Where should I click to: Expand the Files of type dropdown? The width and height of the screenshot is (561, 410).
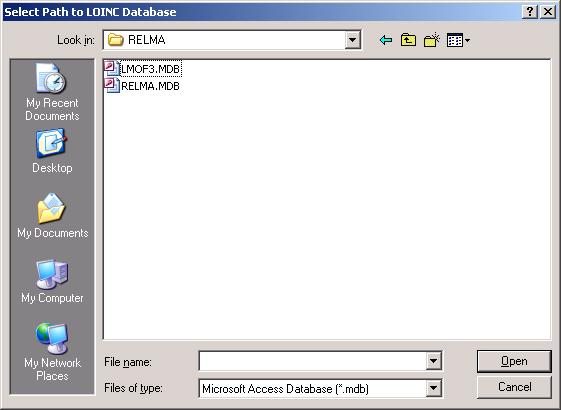click(433, 388)
